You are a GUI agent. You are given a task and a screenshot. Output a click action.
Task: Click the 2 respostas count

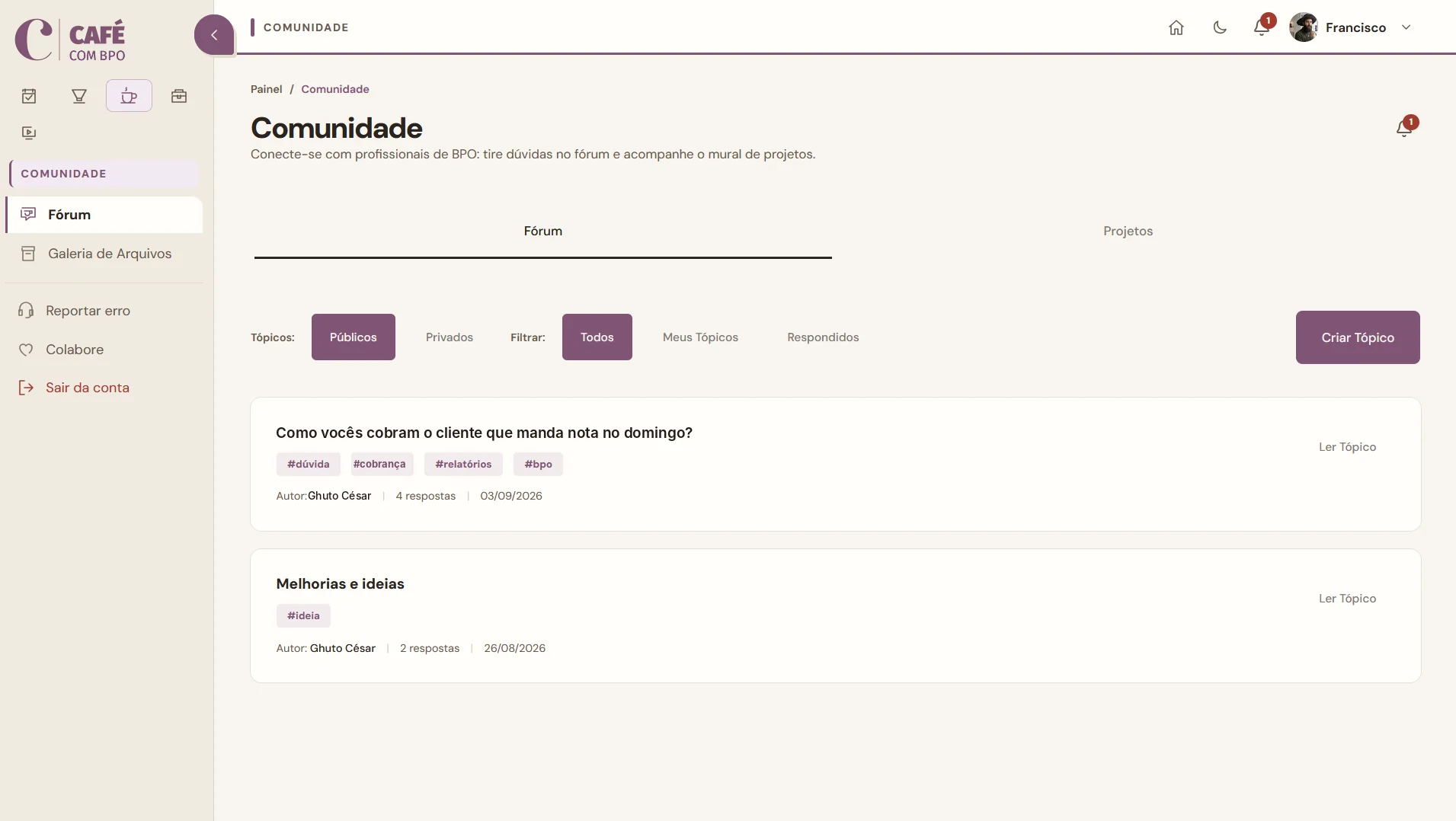430,648
